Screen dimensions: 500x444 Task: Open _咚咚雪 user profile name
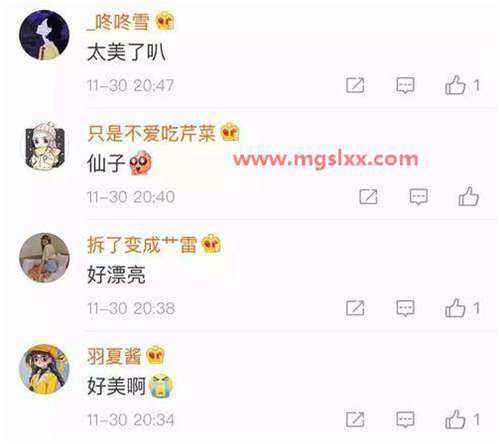point(118,22)
